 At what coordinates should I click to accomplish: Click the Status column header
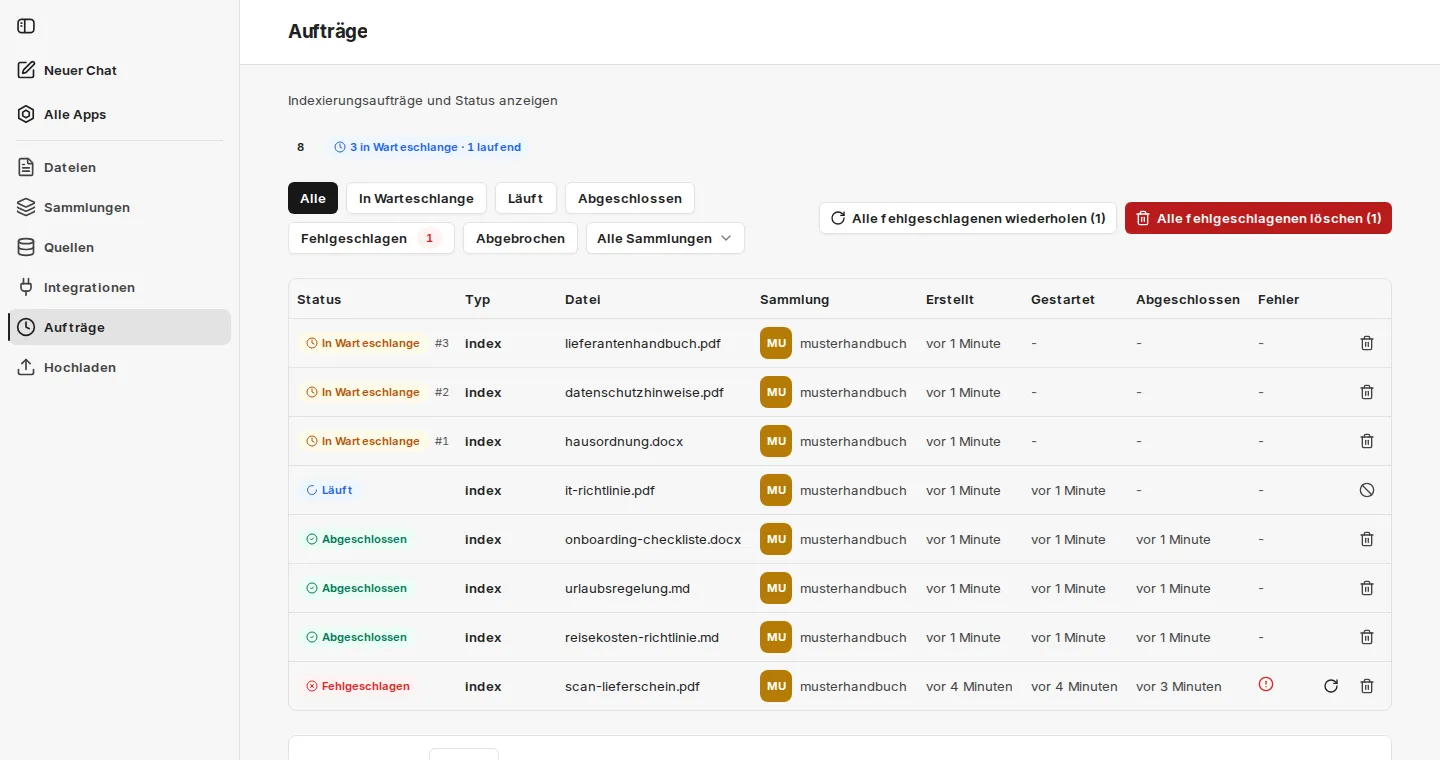319,299
